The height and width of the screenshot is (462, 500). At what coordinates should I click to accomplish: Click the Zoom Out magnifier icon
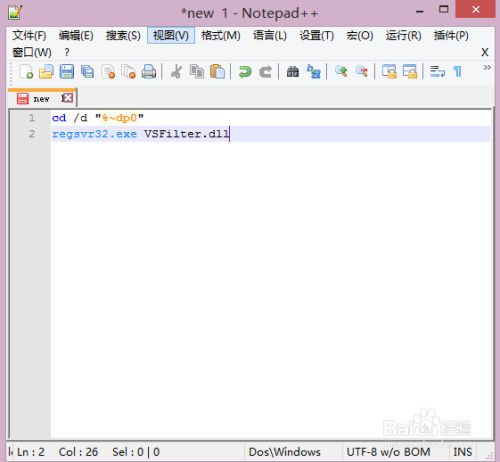[362, 72]
